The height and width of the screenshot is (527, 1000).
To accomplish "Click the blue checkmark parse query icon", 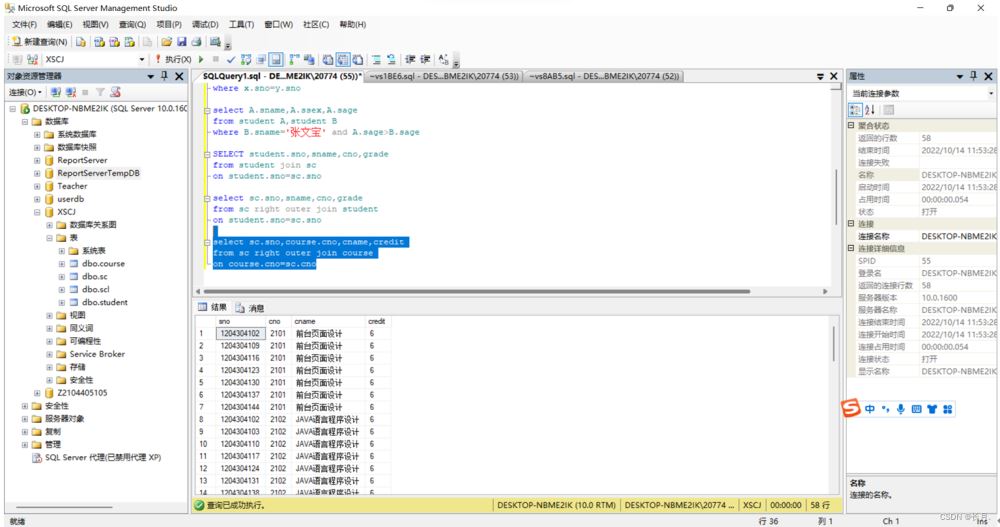I will 231,60.
